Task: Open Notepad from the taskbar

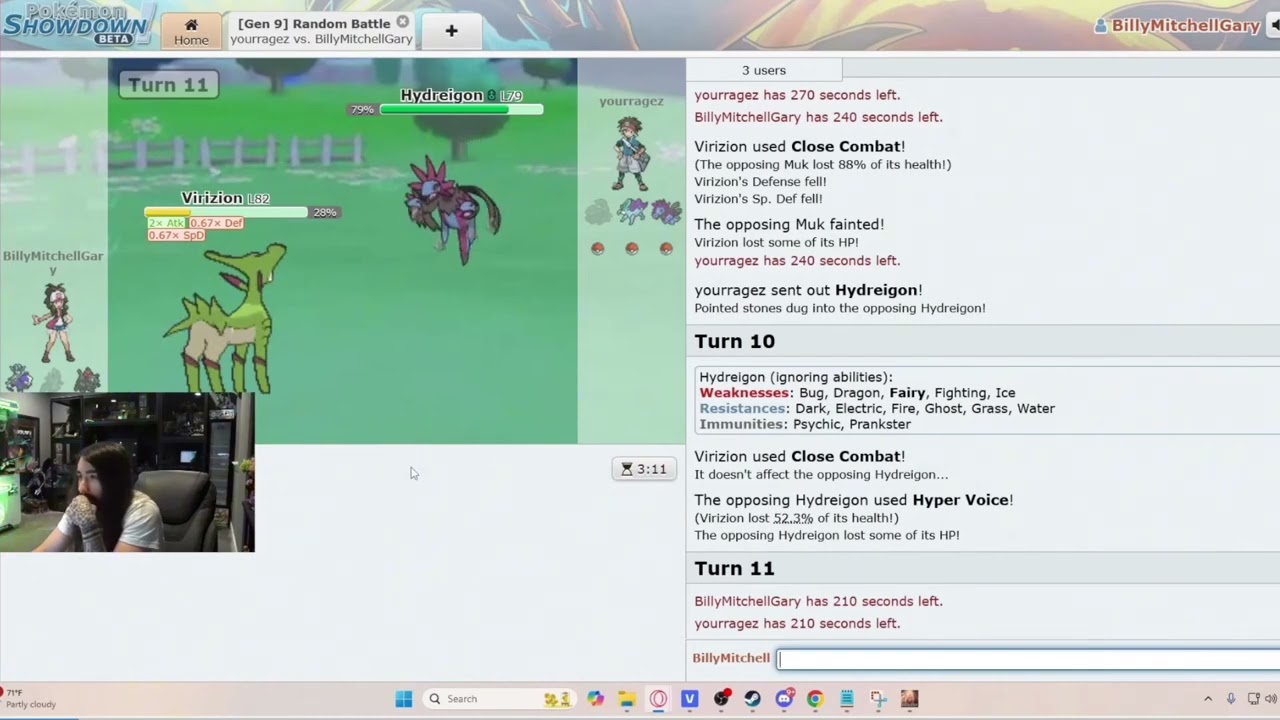Action: (x=847, y=699)
